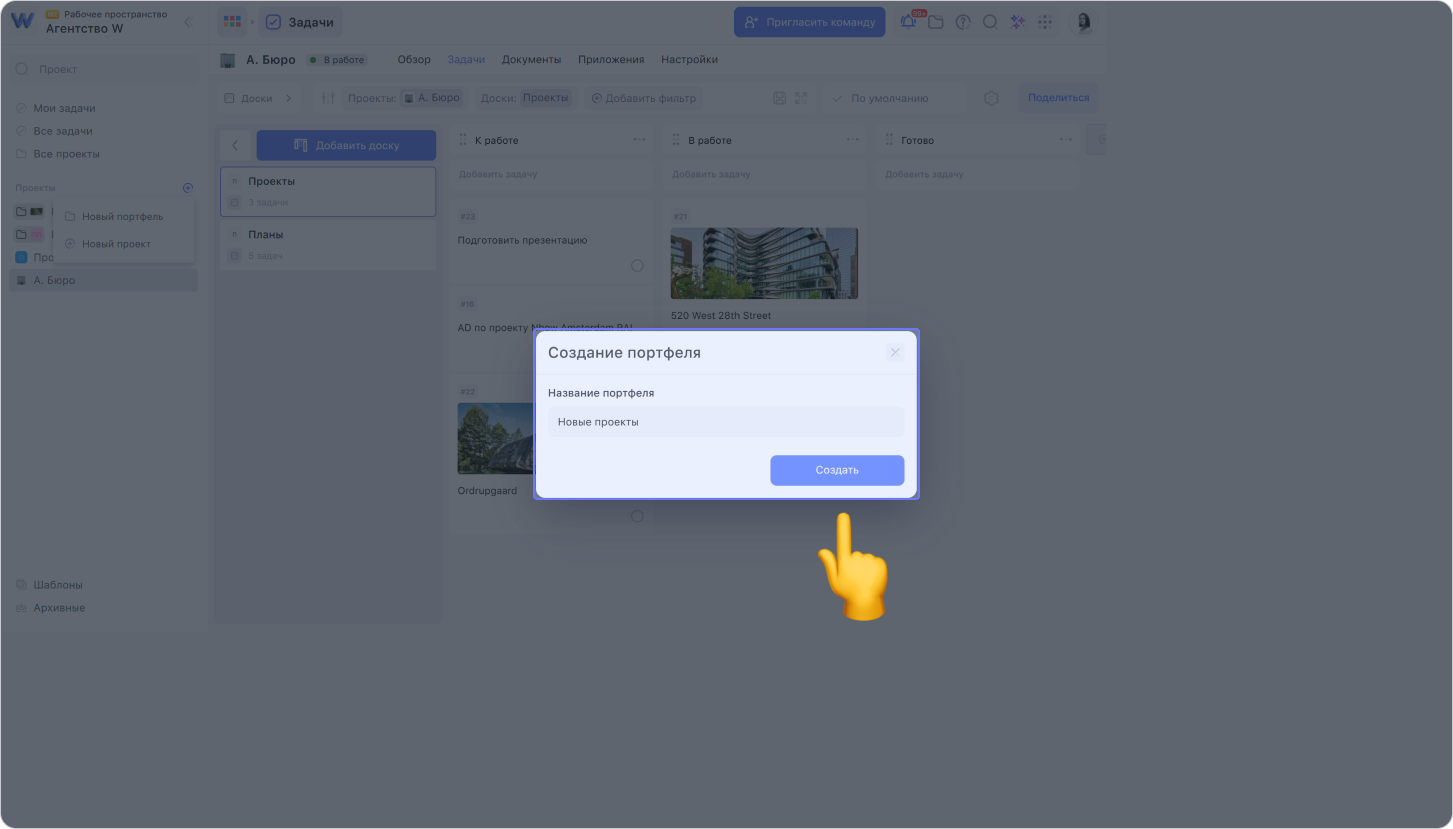Click Пригласить команду button
This screenshot has width=1453, height=829.
809,22
